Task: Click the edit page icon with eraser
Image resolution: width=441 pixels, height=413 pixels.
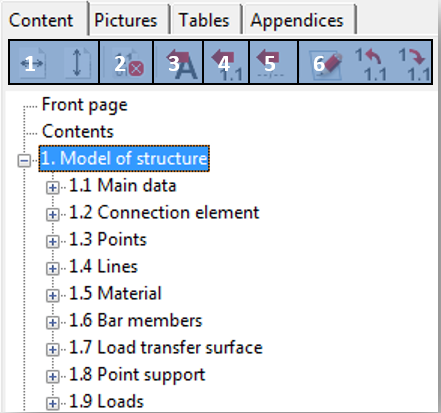Action: (x=325, y=64)
